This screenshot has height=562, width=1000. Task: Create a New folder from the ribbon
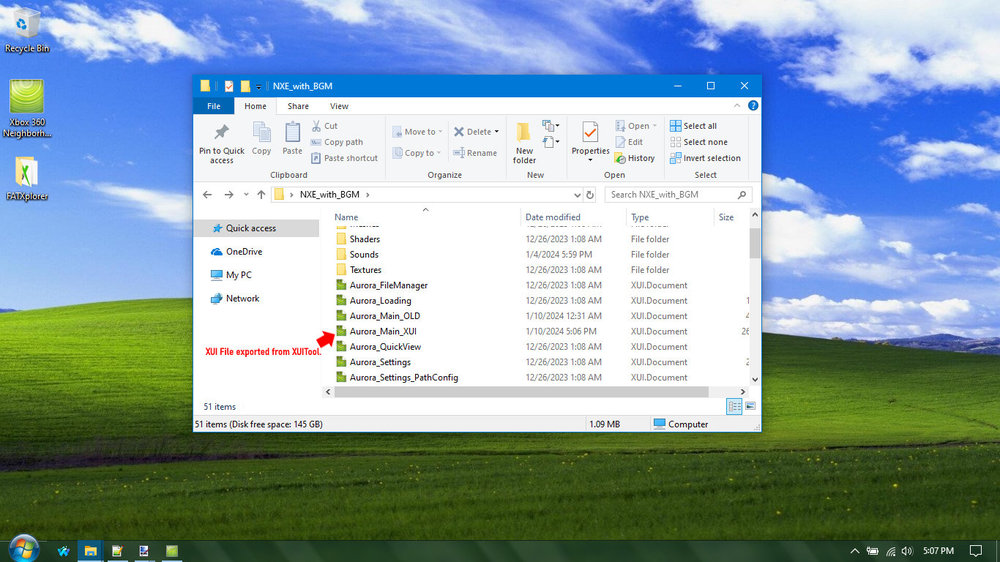524,144
